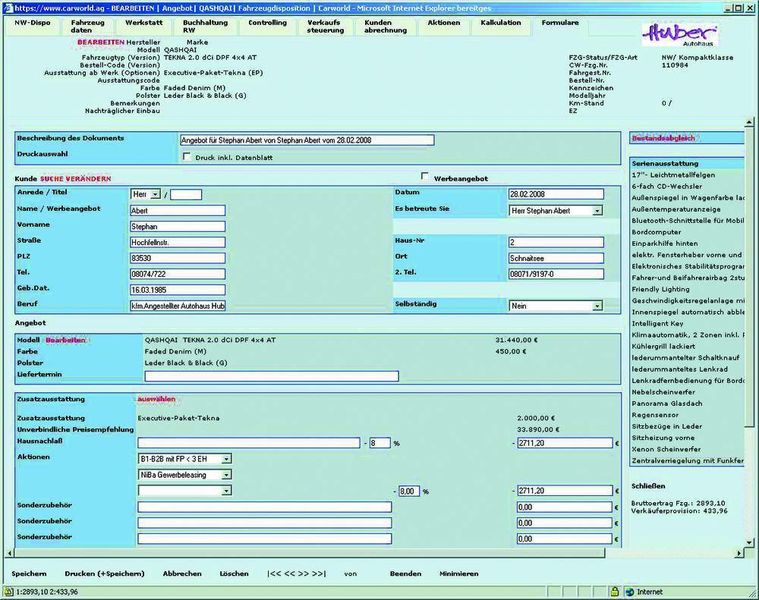
Task: Select the Formulare tab
Action: (x=560, y=23)
